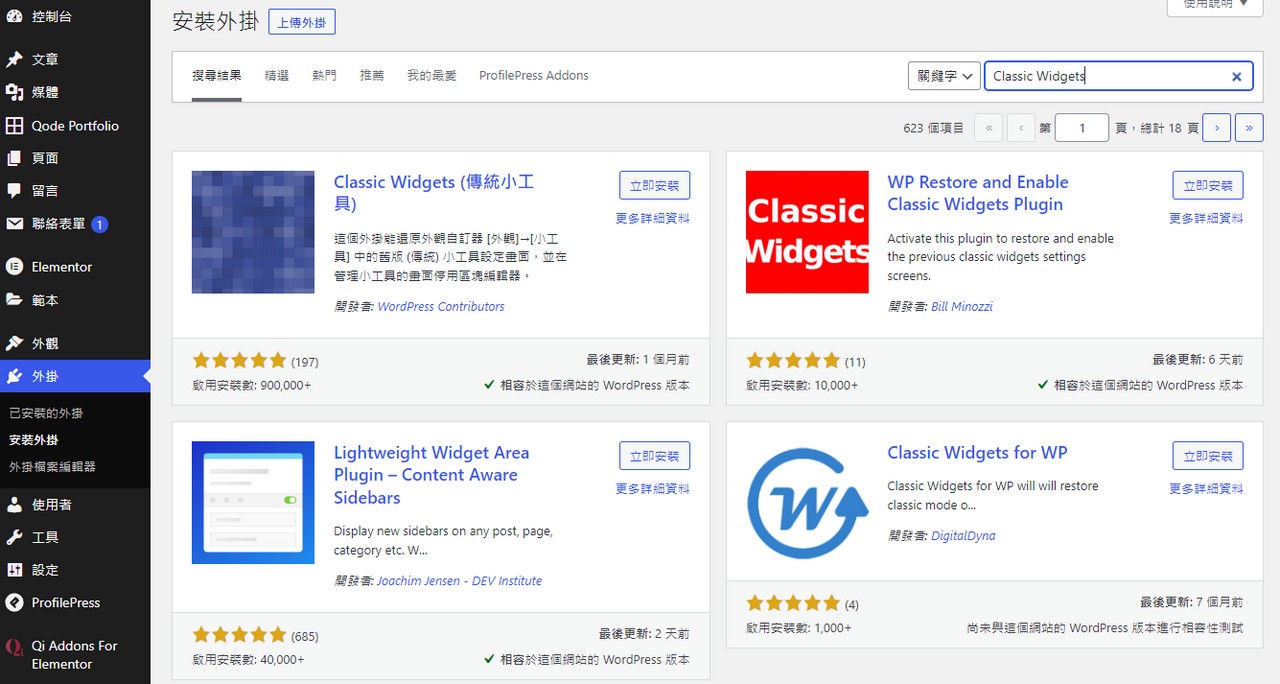The width and height of the screenshot is (1280, 684).
Task: Click the 工具 wrench icon
Action: pyautogui.click(x=18, y=537)
